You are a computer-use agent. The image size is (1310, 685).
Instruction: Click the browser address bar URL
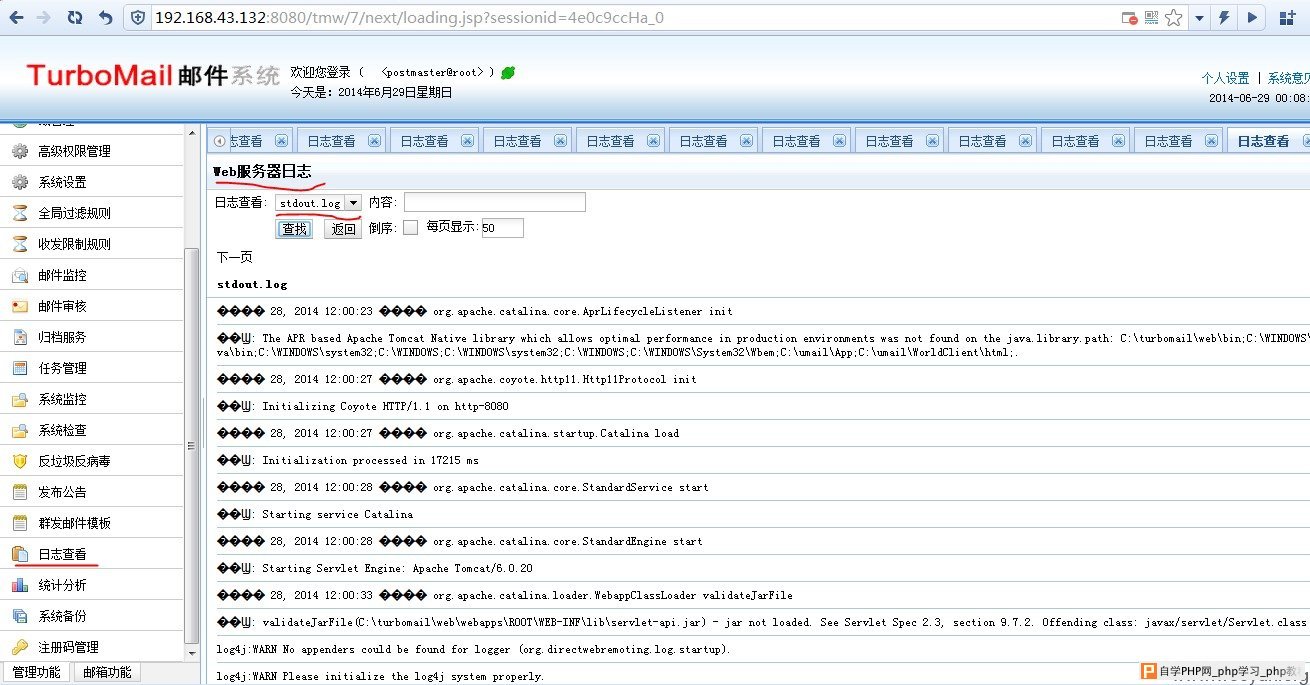(408, 18)
